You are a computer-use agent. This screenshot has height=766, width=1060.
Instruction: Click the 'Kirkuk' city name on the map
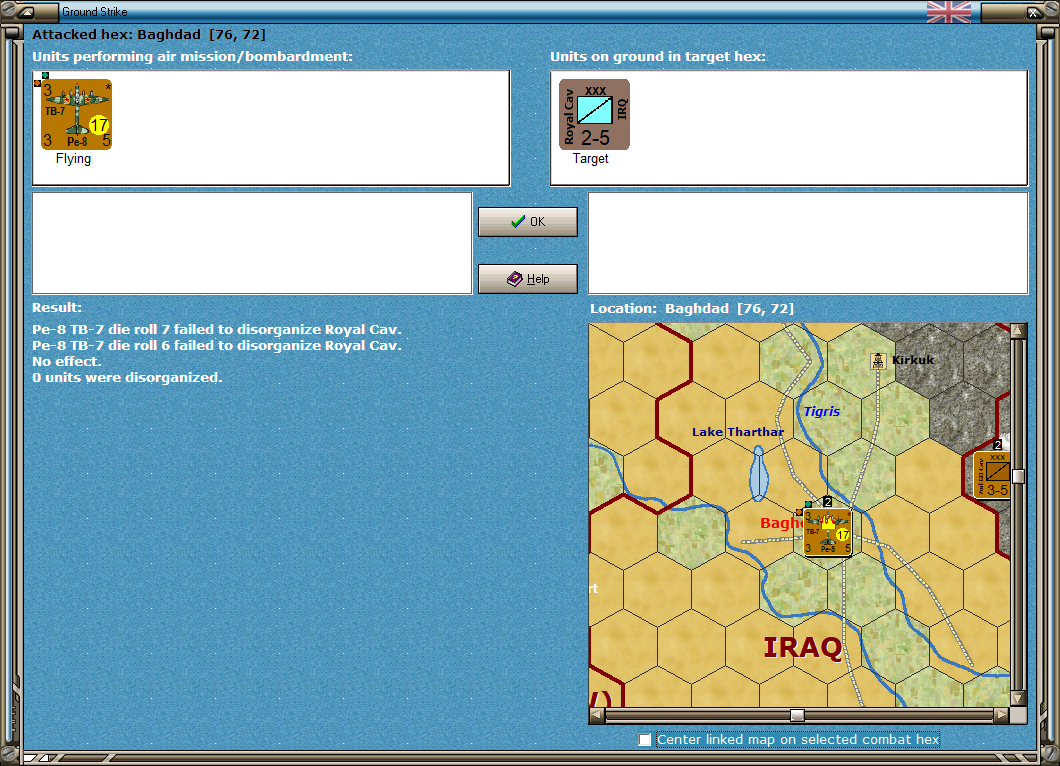[913, 360]
